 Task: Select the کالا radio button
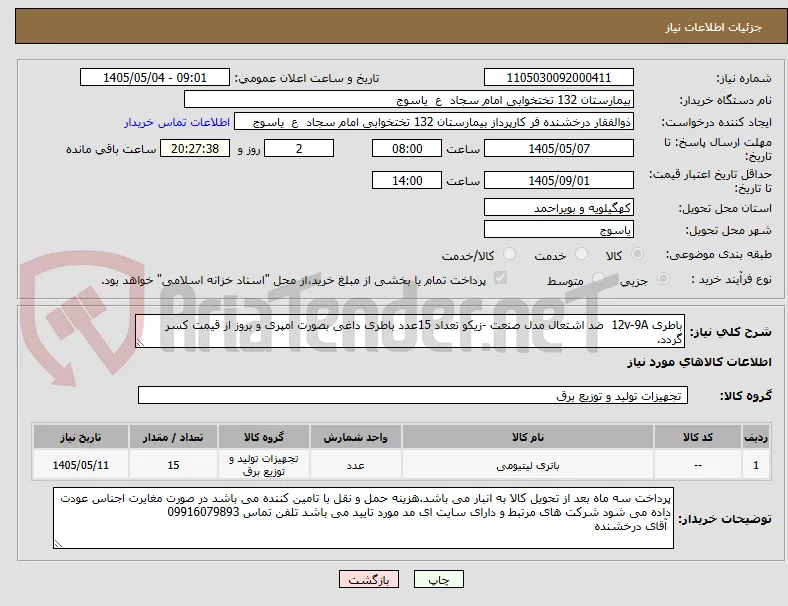point(637,254)
